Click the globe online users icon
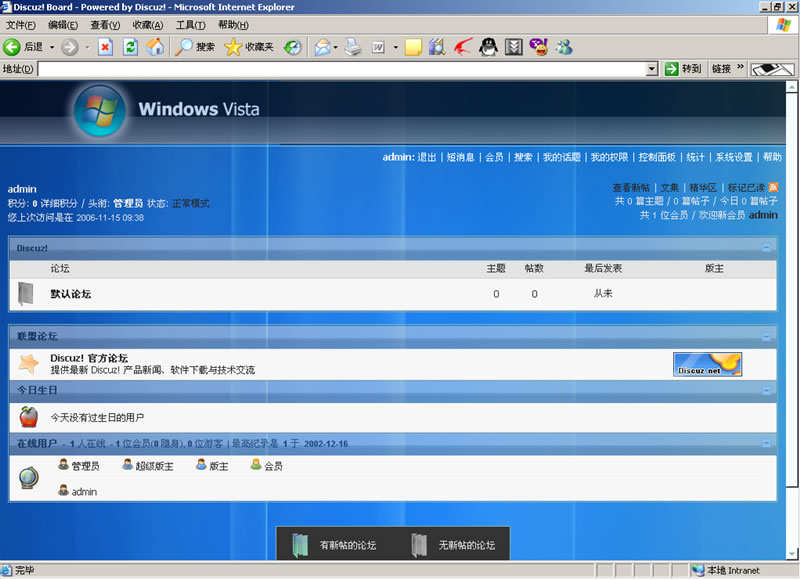Image resolution: width=800 pixels, height=579 pixels. point(29,478)
